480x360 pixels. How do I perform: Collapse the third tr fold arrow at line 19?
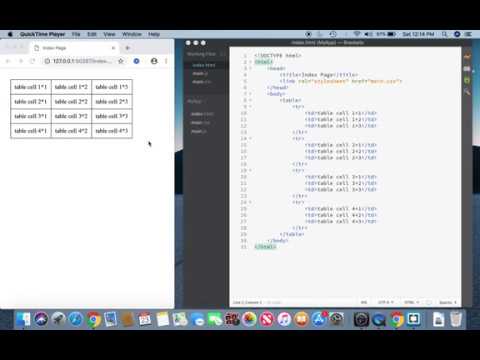pos(250,170)
